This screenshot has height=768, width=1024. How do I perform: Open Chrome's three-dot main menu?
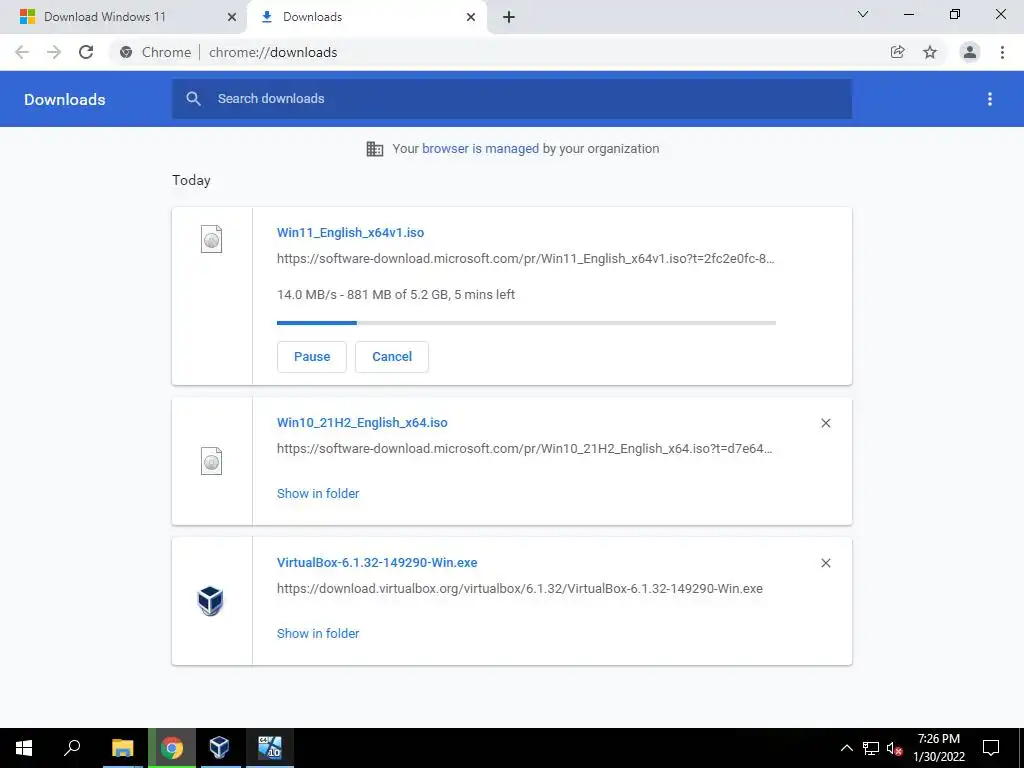(x=1002, y=52)
